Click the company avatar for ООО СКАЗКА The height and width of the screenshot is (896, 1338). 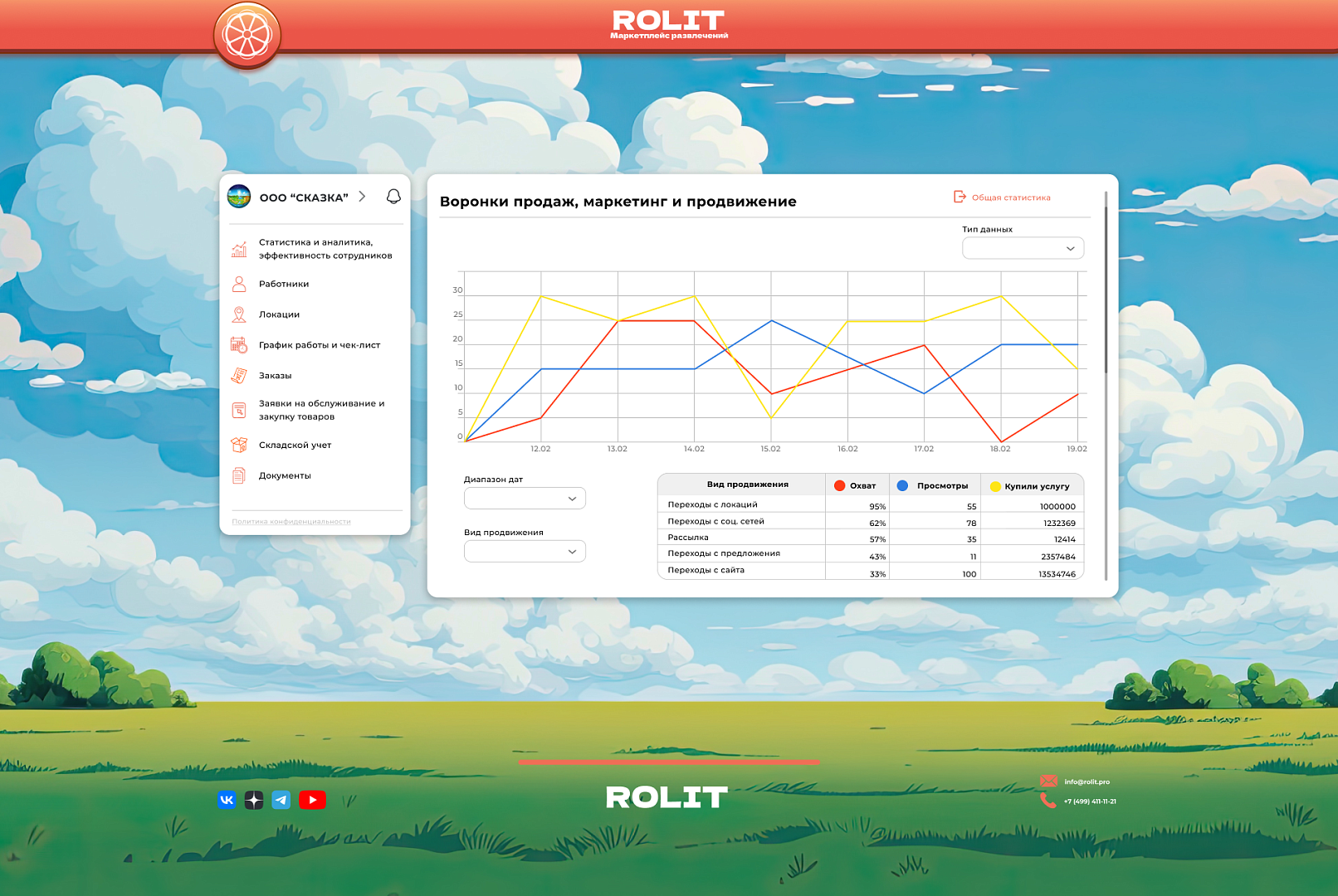(239, 197)
